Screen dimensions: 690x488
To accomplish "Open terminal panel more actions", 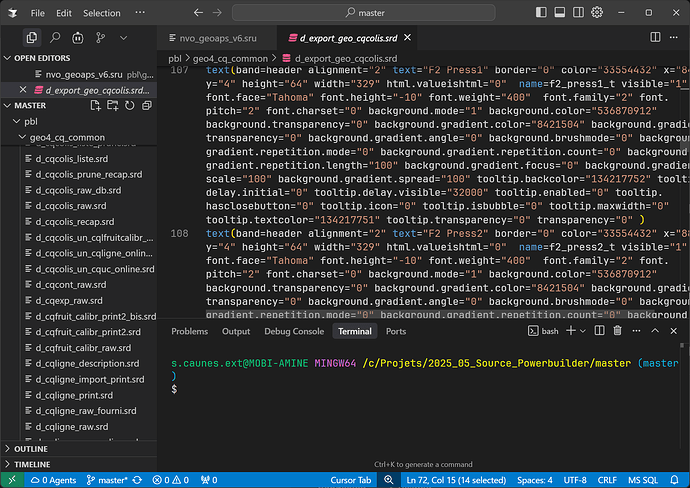I will 636,331.
